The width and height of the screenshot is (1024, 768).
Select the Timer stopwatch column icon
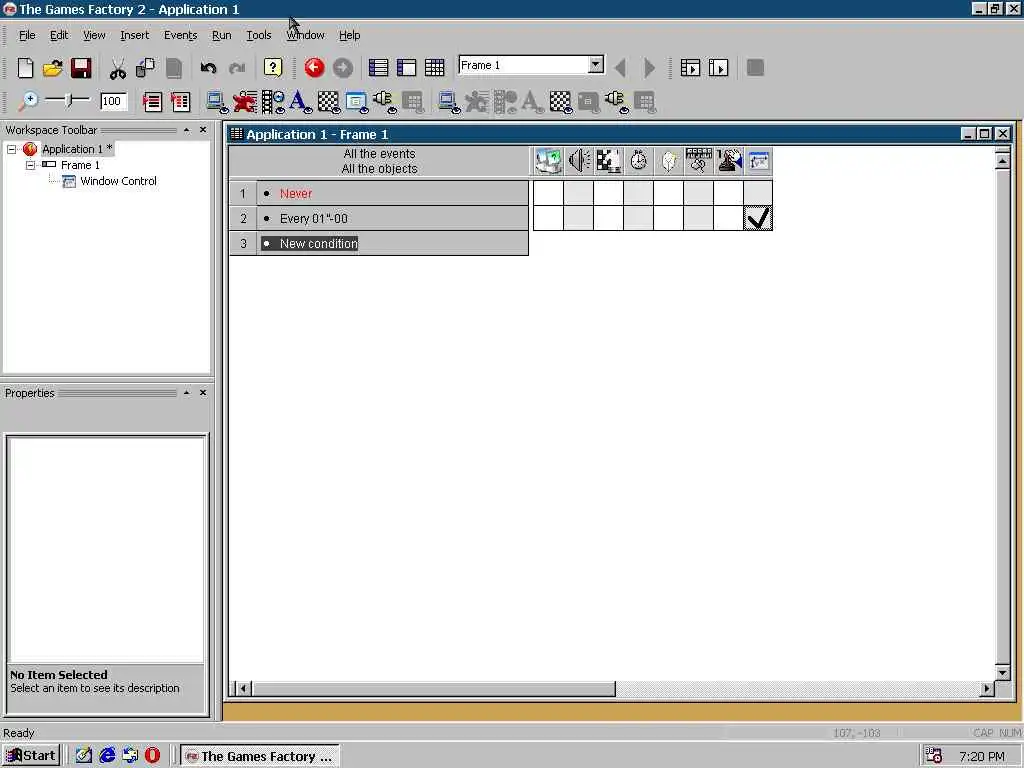pos(639,161)
